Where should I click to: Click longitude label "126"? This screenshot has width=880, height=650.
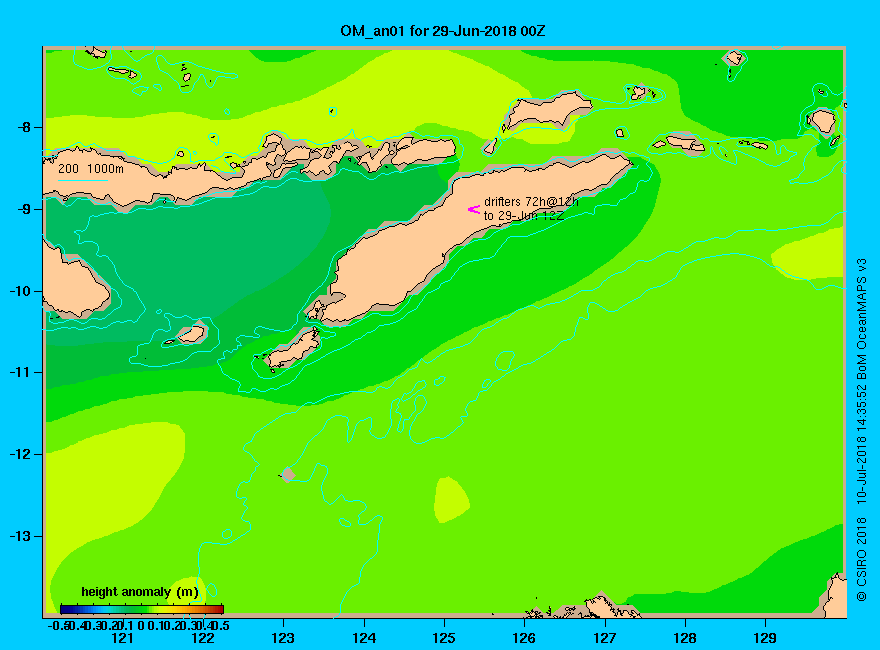(x=524, y=638)
